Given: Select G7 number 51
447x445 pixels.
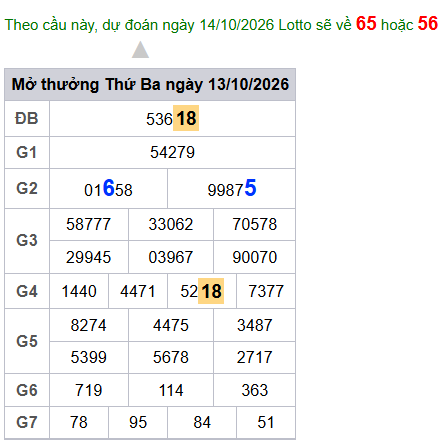Looking at the screenshot, I should point(266,422).
